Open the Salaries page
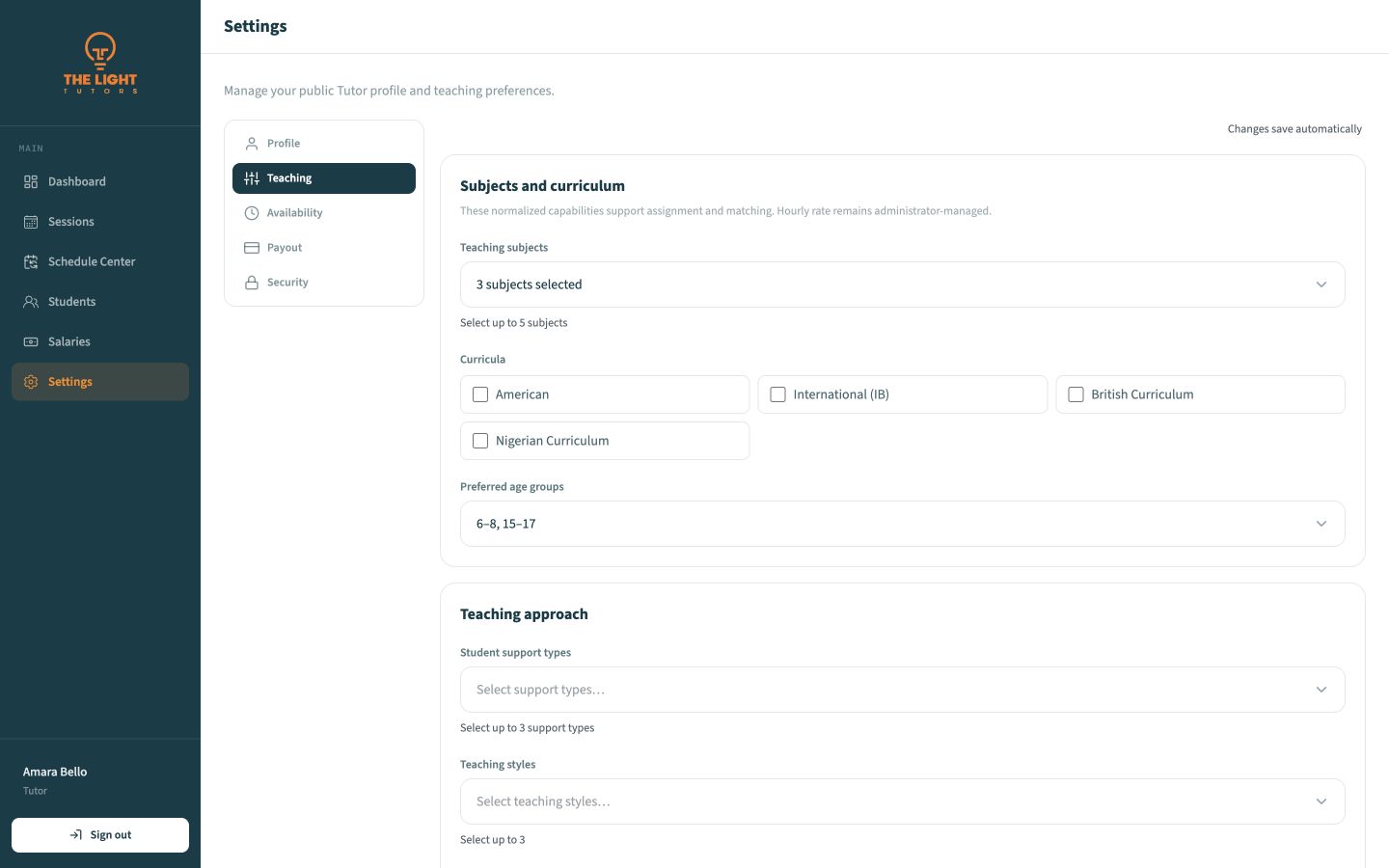This screenshot has width=1389, height=868. (x=100, y=341)
